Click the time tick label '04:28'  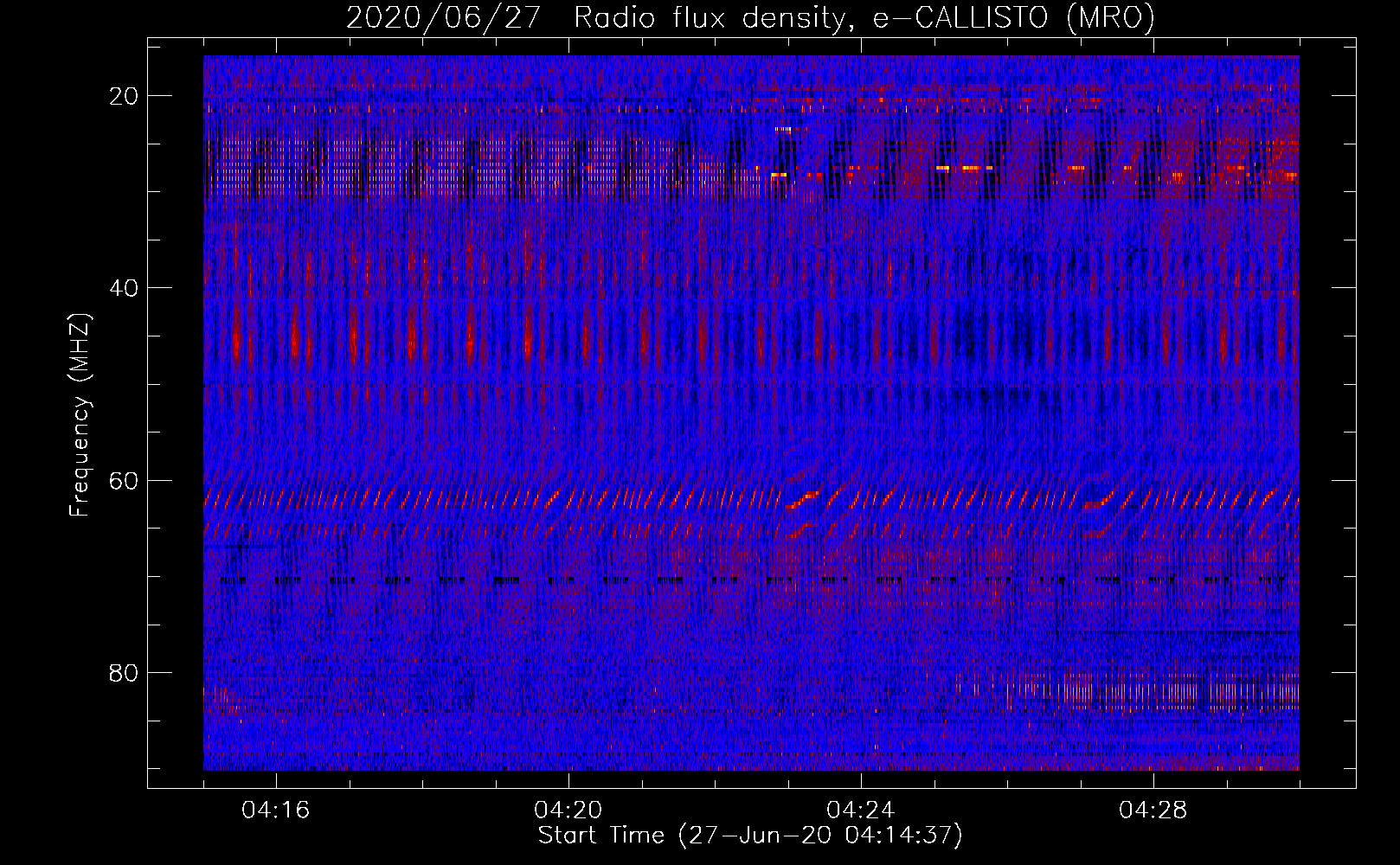point(1153,811)
